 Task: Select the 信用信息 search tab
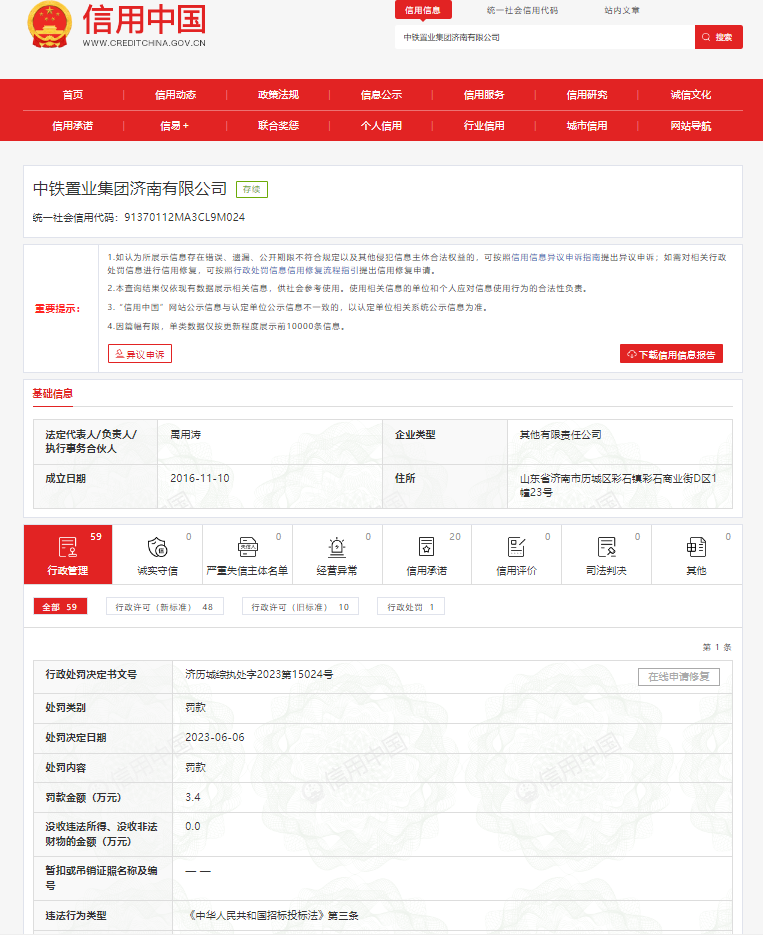[423, 10]
